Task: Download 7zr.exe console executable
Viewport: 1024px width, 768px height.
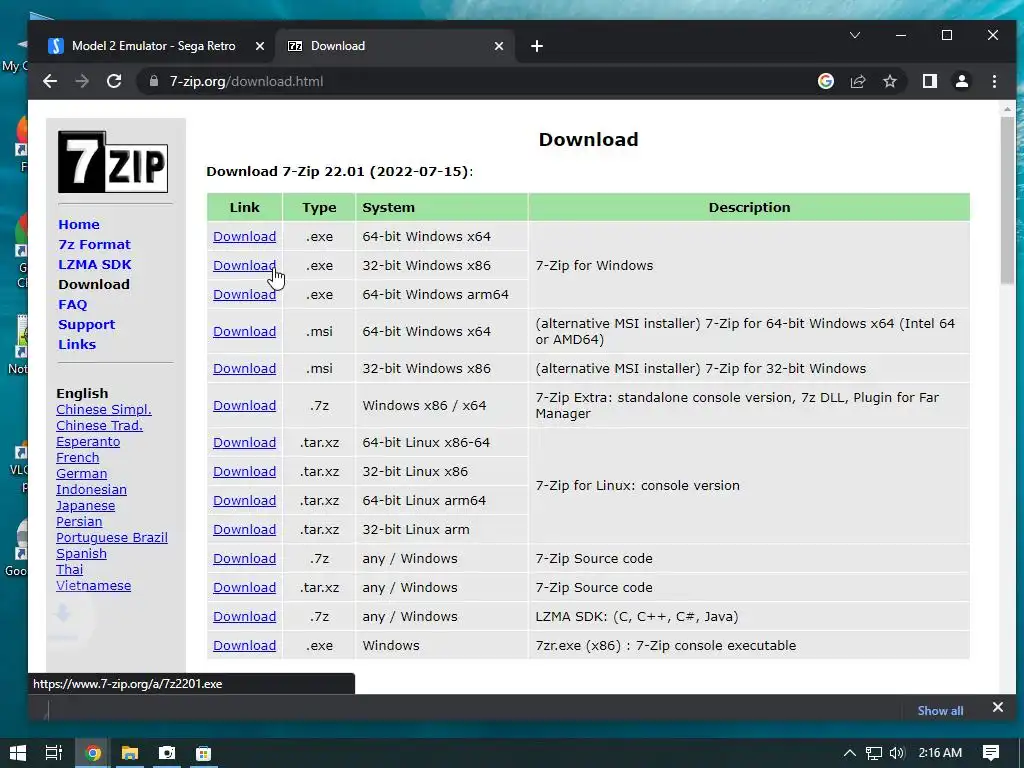Action: click(x=244, y=645)
